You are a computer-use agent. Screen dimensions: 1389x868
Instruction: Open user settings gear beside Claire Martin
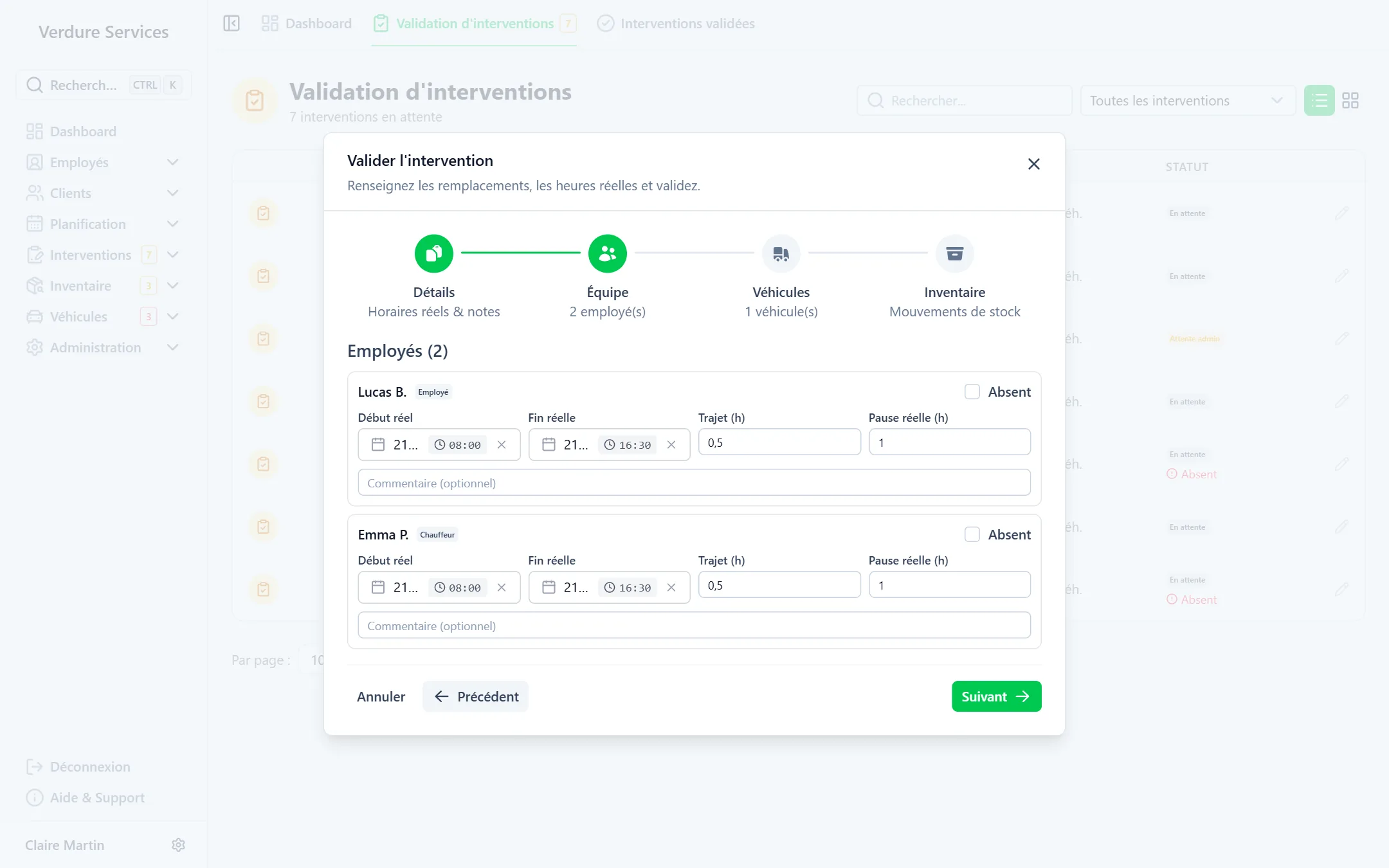pyautogui.click(x=179, y=845)
